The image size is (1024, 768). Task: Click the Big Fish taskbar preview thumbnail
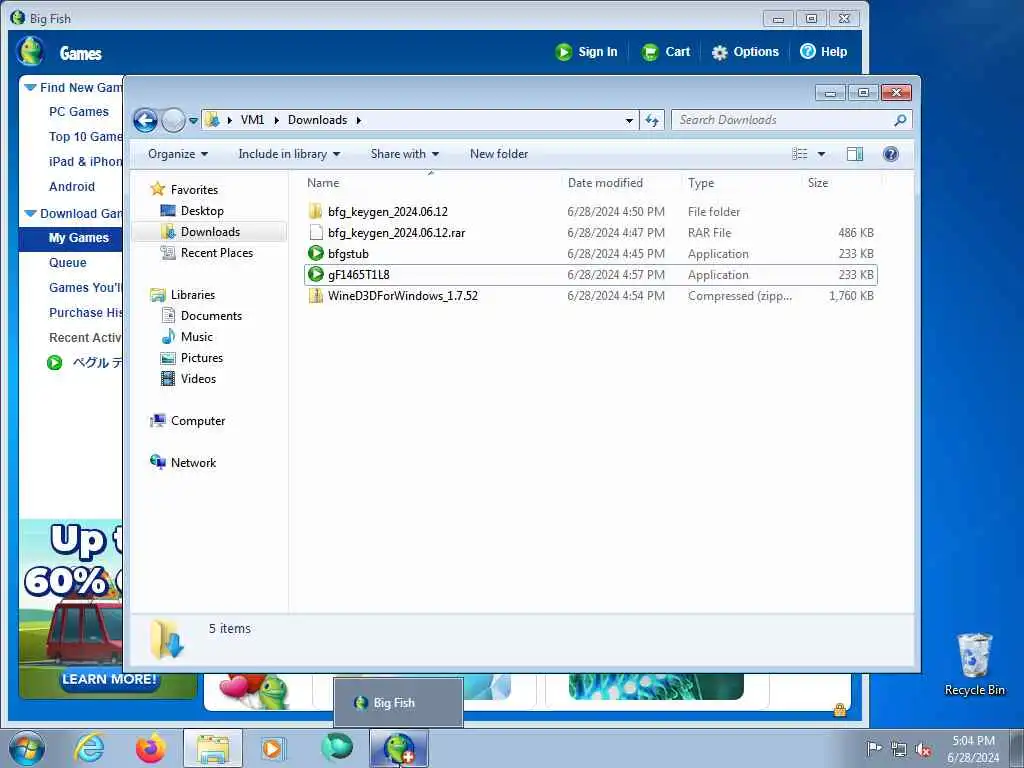pyautogui.click(x=398, y=703)
